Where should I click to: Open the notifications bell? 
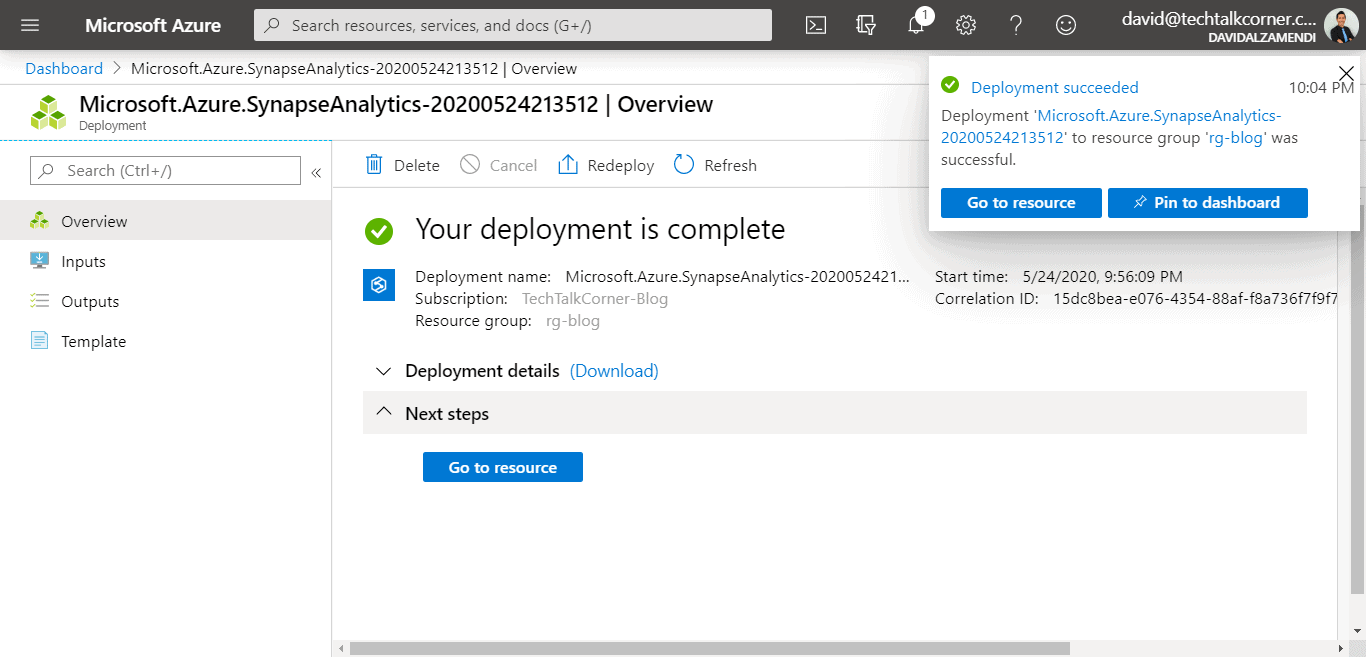tap(916, 25)
